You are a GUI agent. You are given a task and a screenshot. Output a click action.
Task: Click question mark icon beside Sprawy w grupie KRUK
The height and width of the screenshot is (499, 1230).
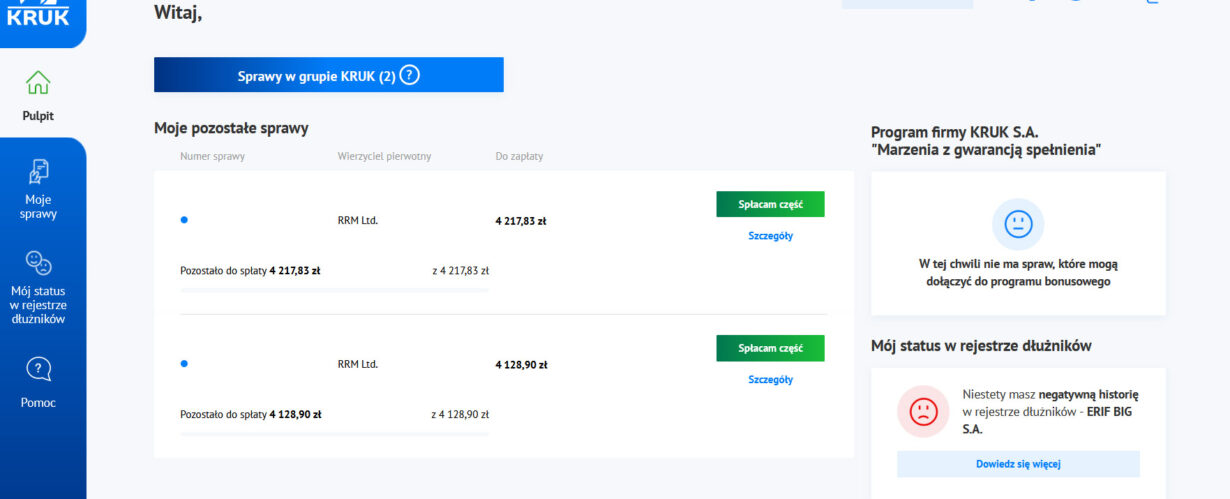click(409, 75)
